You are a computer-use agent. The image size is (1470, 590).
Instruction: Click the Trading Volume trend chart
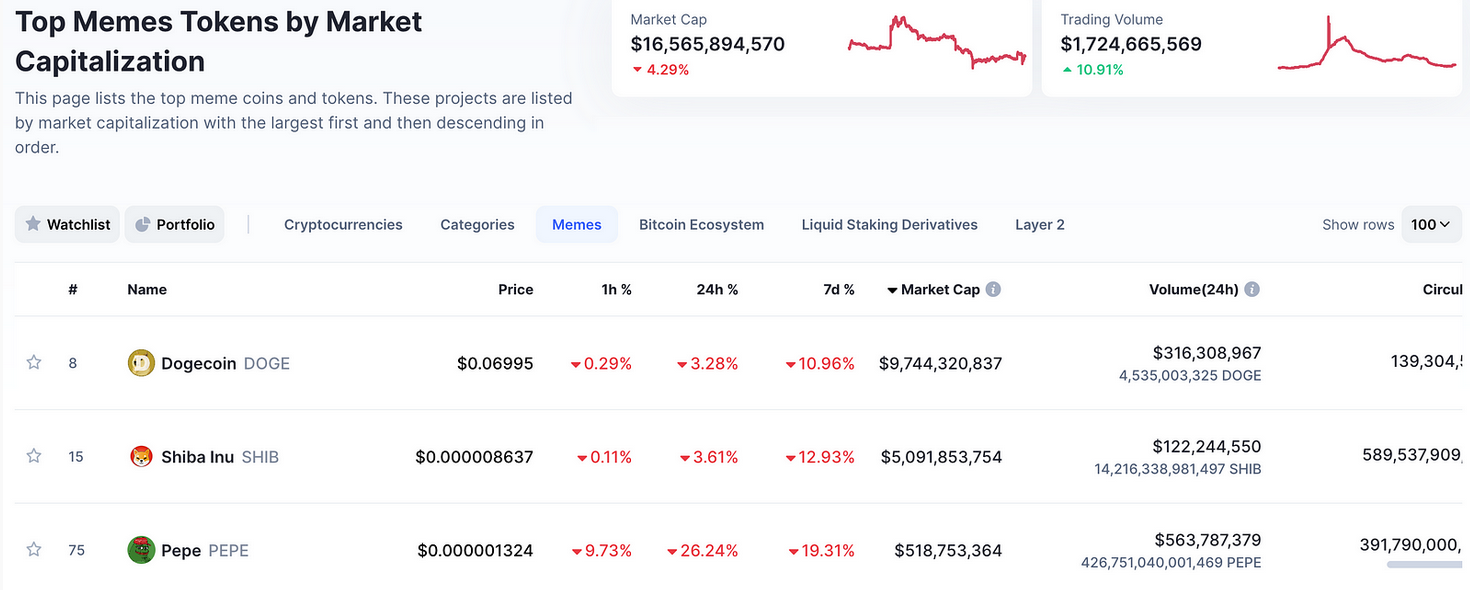(1365, 45)
